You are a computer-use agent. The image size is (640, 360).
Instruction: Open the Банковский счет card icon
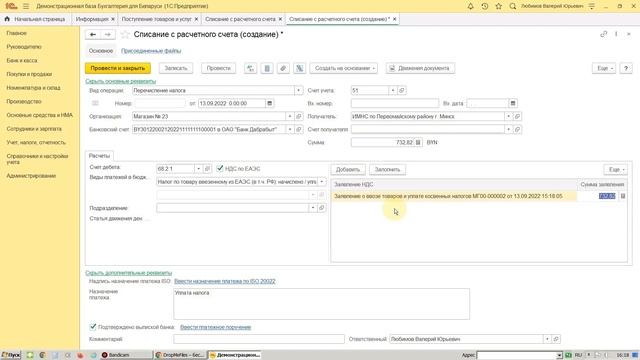pos(299,129)
